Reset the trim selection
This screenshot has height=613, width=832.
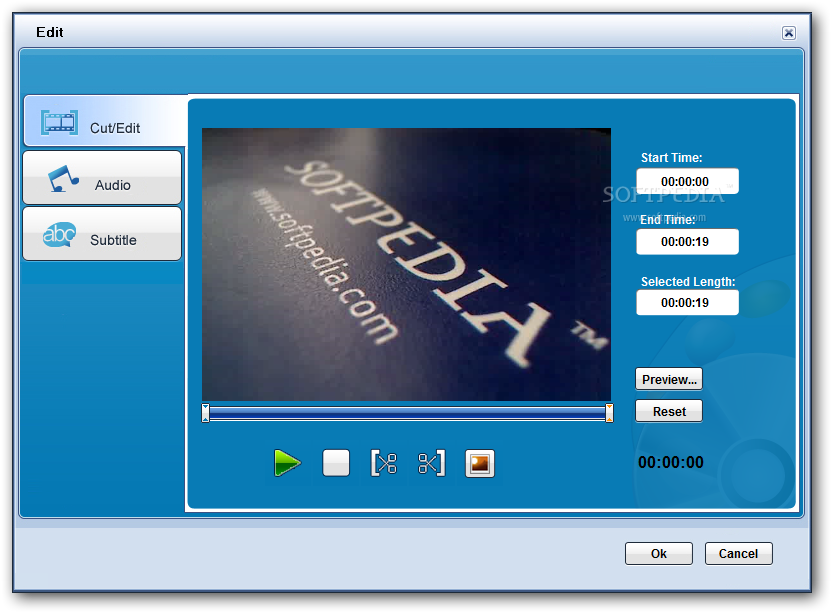point(669,411)
